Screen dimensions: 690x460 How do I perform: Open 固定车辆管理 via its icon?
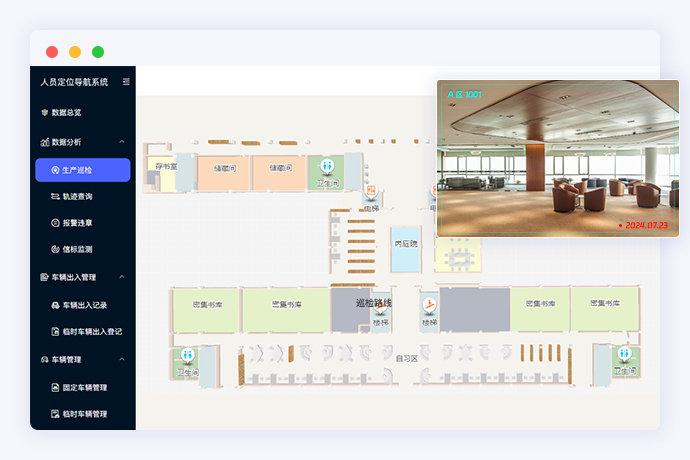(x=55, y=387)
